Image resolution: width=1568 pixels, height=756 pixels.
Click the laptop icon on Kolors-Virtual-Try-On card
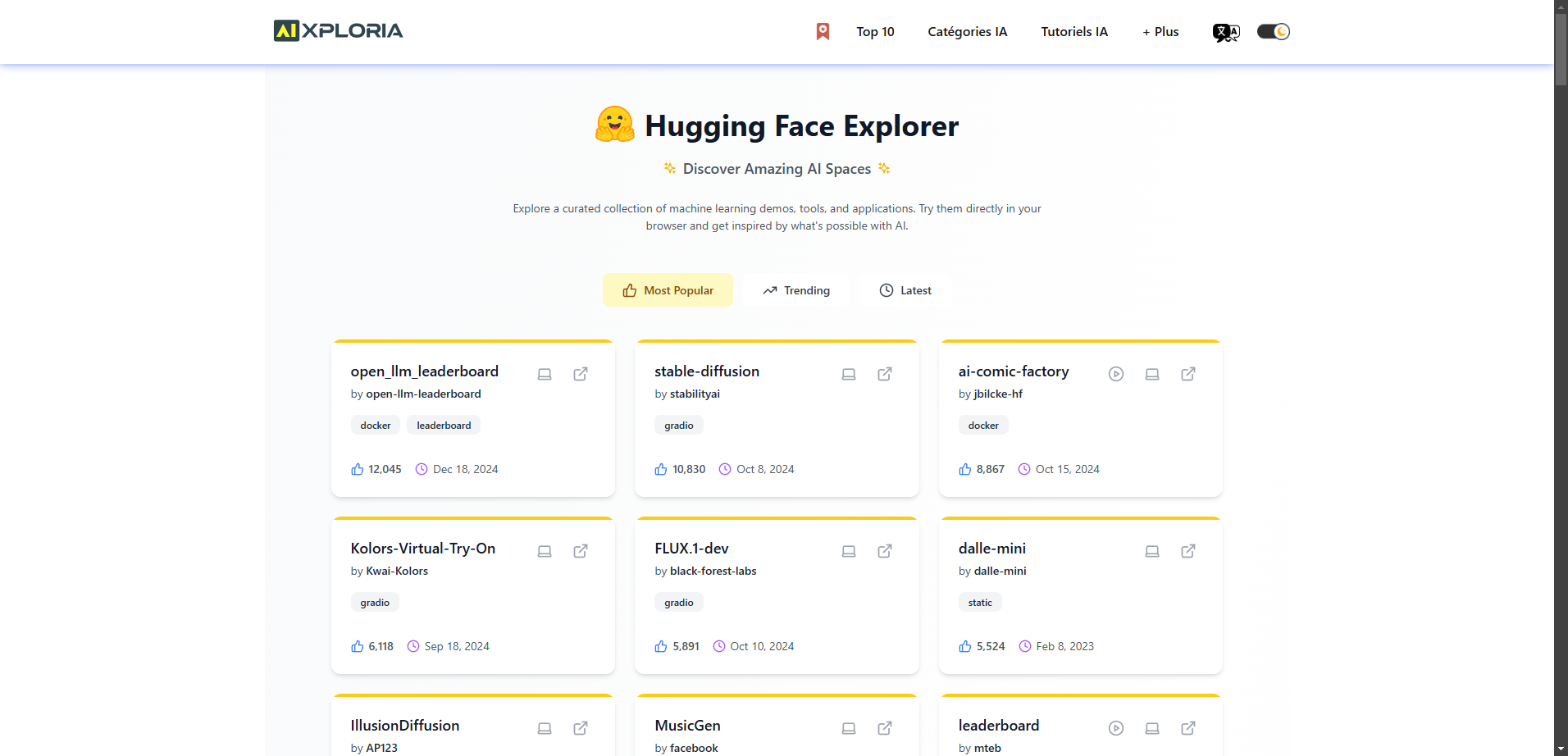tap(545, 551)
